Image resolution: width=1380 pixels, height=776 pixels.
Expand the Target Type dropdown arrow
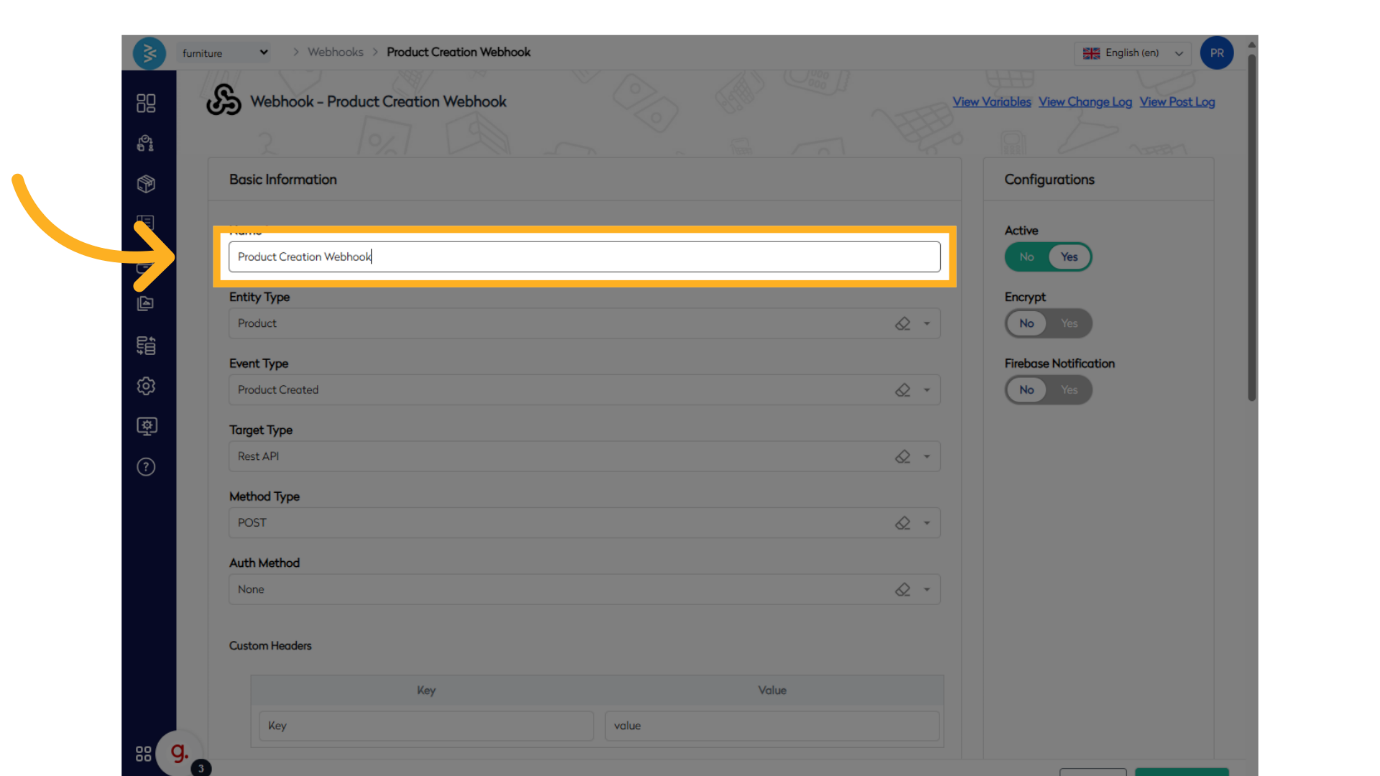click(x=927, y=457)
